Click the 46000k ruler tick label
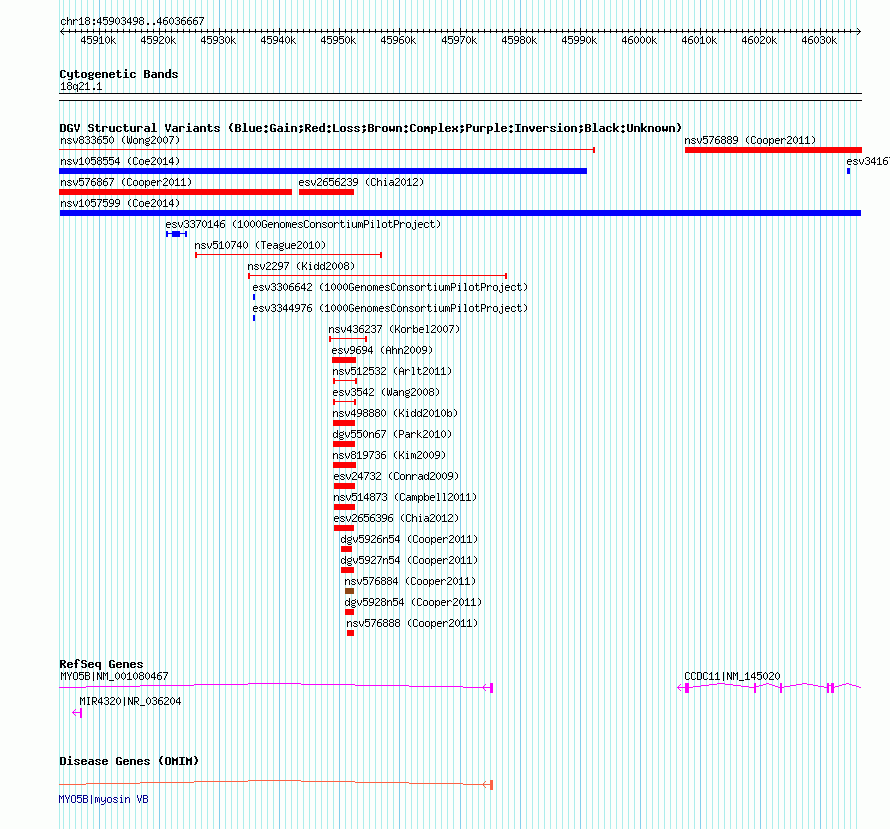 click(639, 40)
